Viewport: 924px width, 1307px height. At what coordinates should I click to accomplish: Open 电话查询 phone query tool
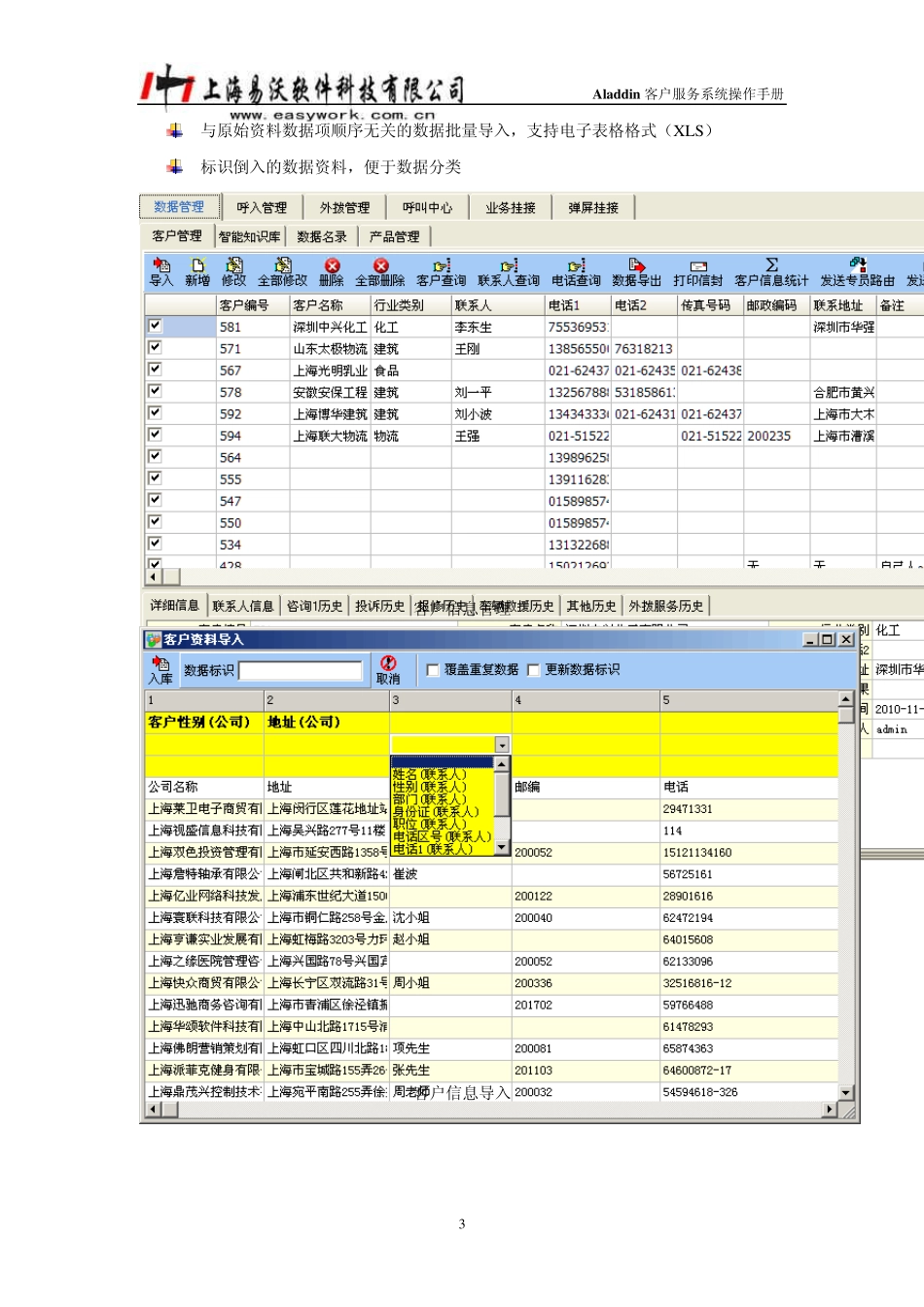click(576, 272)
